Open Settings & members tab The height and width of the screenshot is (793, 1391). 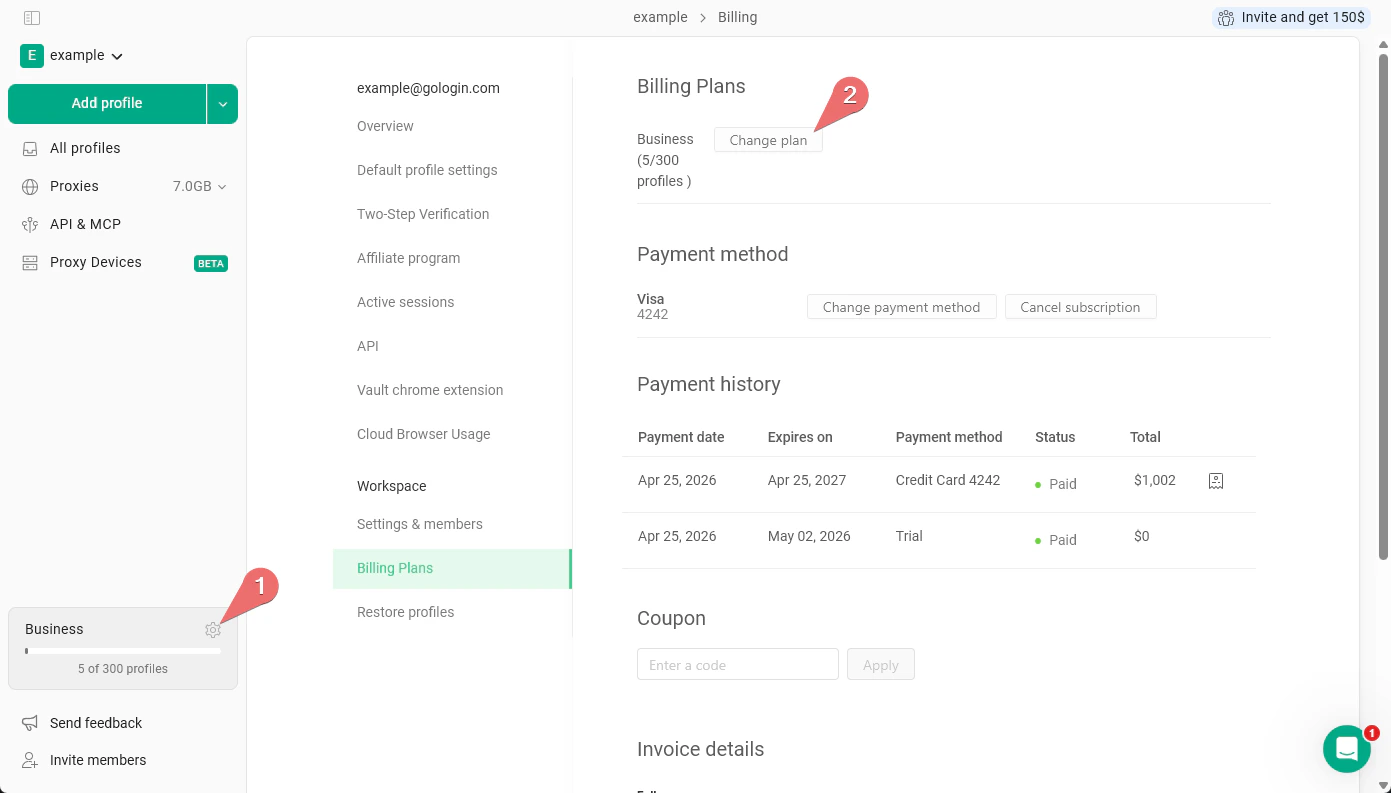point(420,524)
